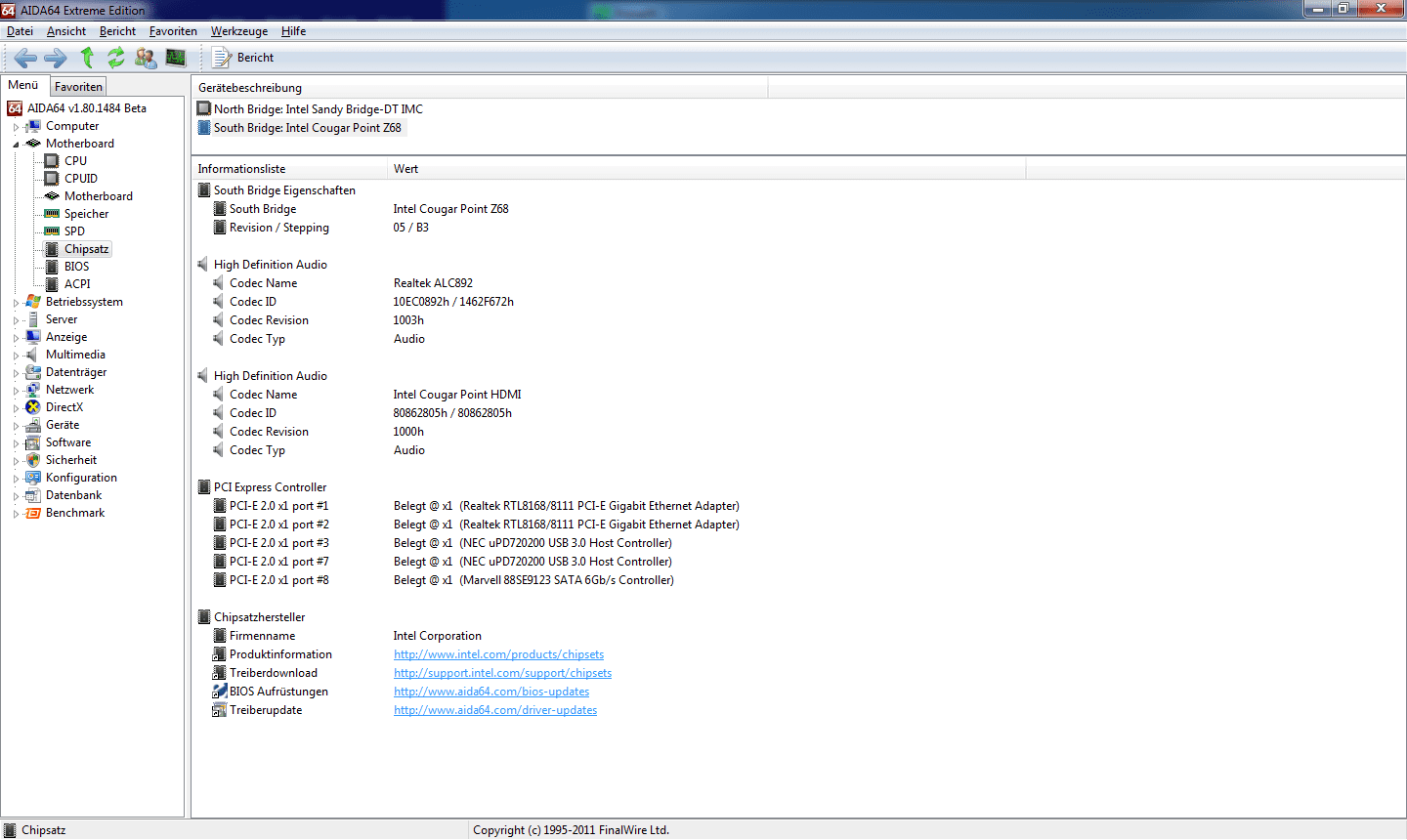Image resolution: width=1407 pixels, height=840 pixels.
Task: Open the Favoriten menu
Action: pyautogui.click(x=173, y=31)
